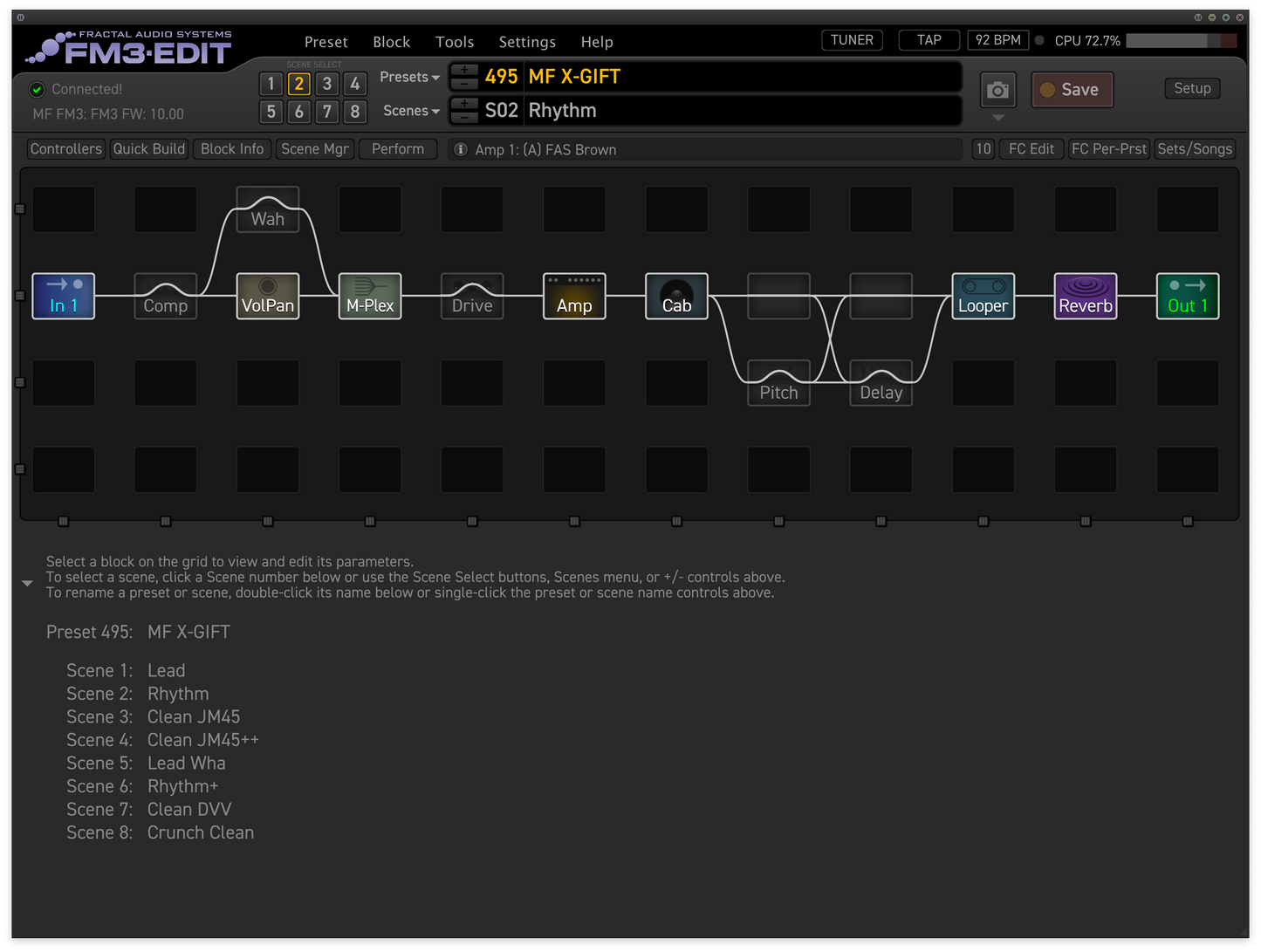Switch to Scene 5 with the scene button
This screenshot has height=952, width=1261.
[271, 112]
